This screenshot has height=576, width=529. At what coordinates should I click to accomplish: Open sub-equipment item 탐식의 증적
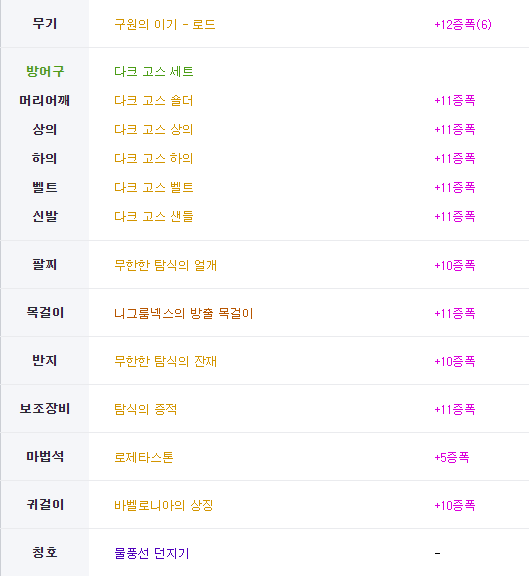click(x=145, y=409)
